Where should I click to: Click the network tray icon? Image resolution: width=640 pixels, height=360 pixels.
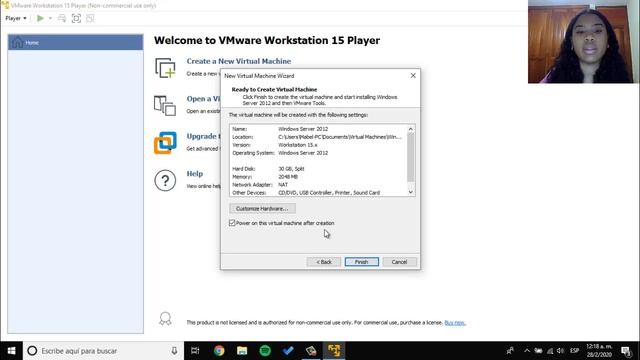tap(550, 351)
